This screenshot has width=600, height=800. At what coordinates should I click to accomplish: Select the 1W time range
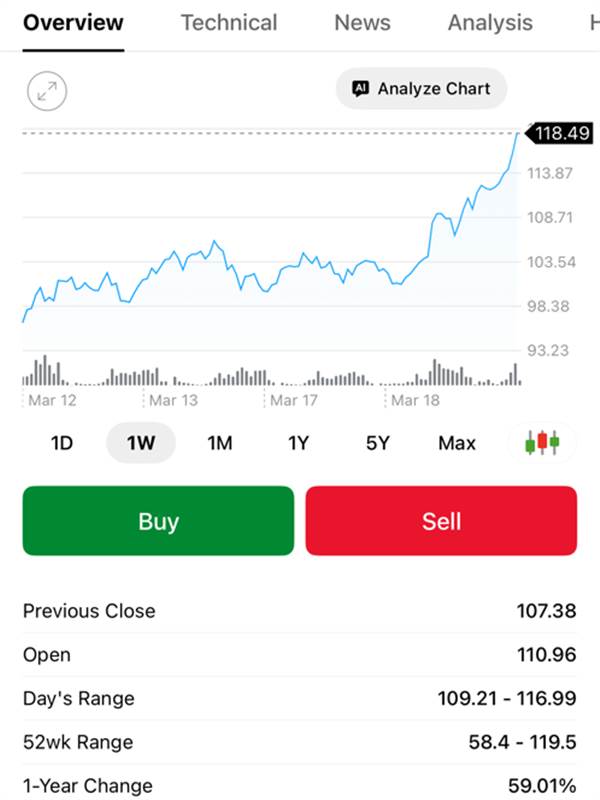tap(141, 443)
